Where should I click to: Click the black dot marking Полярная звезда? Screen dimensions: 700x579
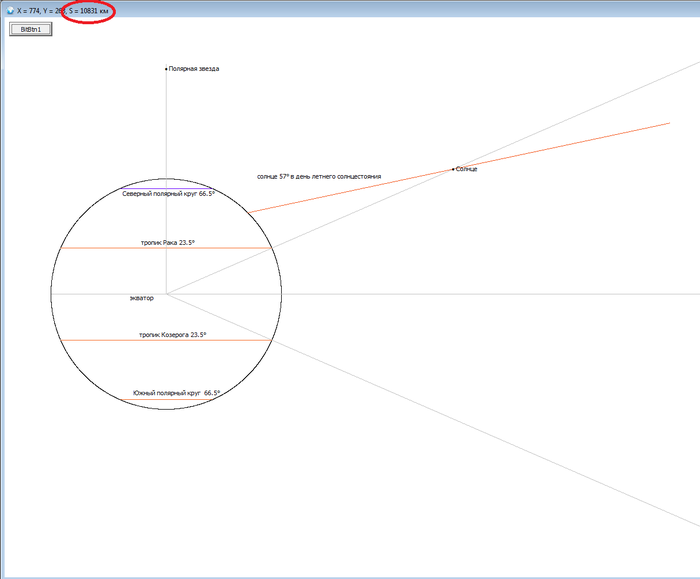(x=166, y=69)
